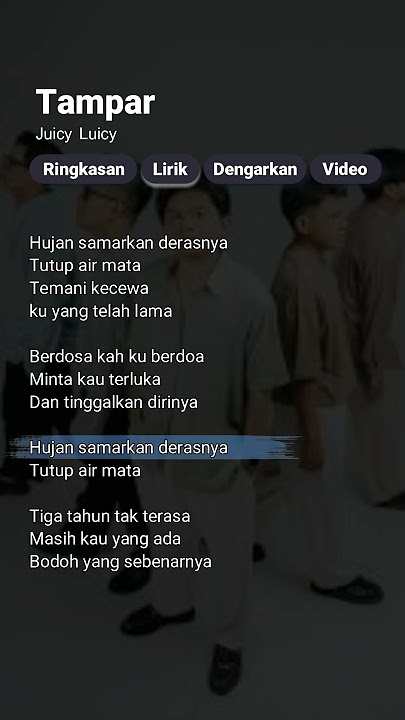Viewport: 405px width, 720px height.
Task: Tap the Tutup air mata line below the highlight
Action: pos(85,470)
